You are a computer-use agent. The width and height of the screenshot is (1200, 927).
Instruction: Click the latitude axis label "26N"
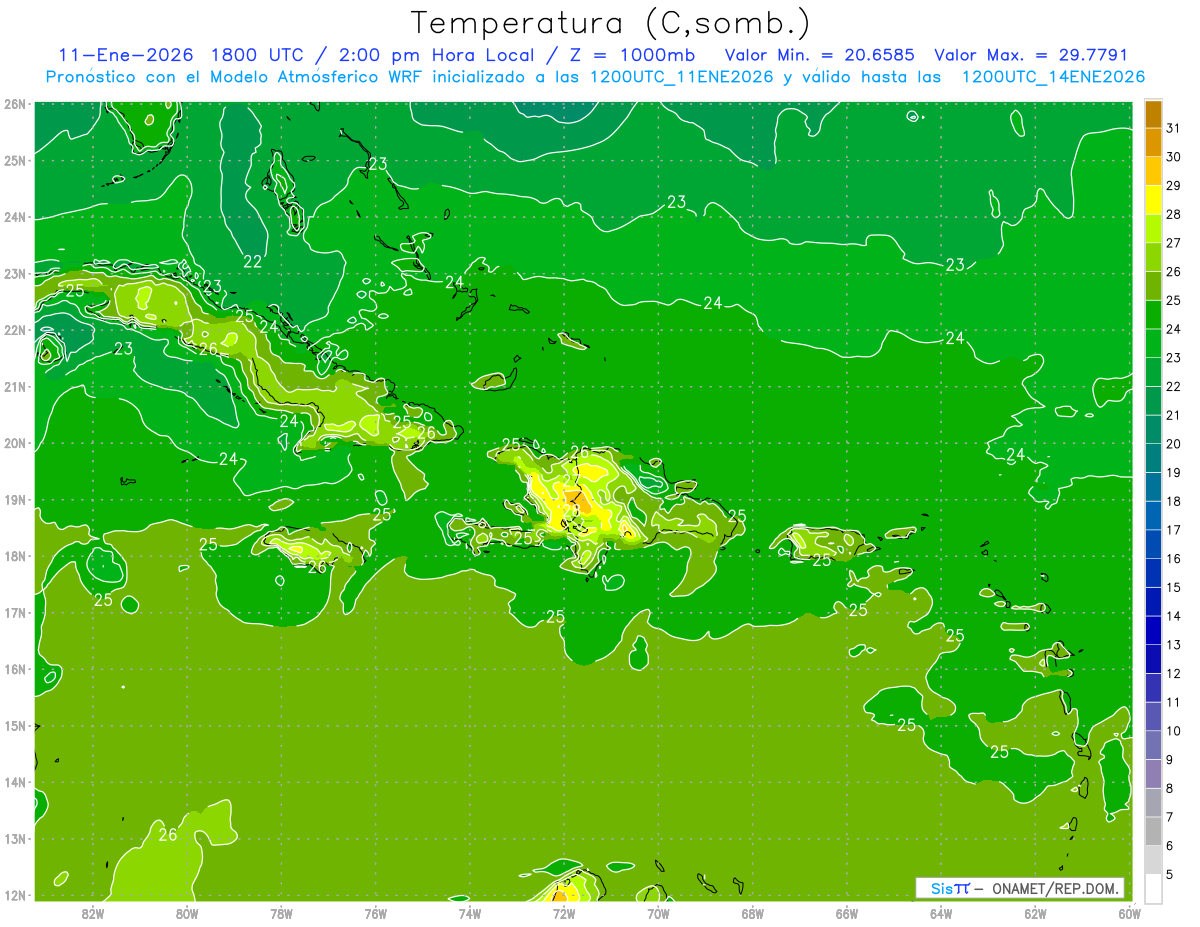(x=15, y=104)
